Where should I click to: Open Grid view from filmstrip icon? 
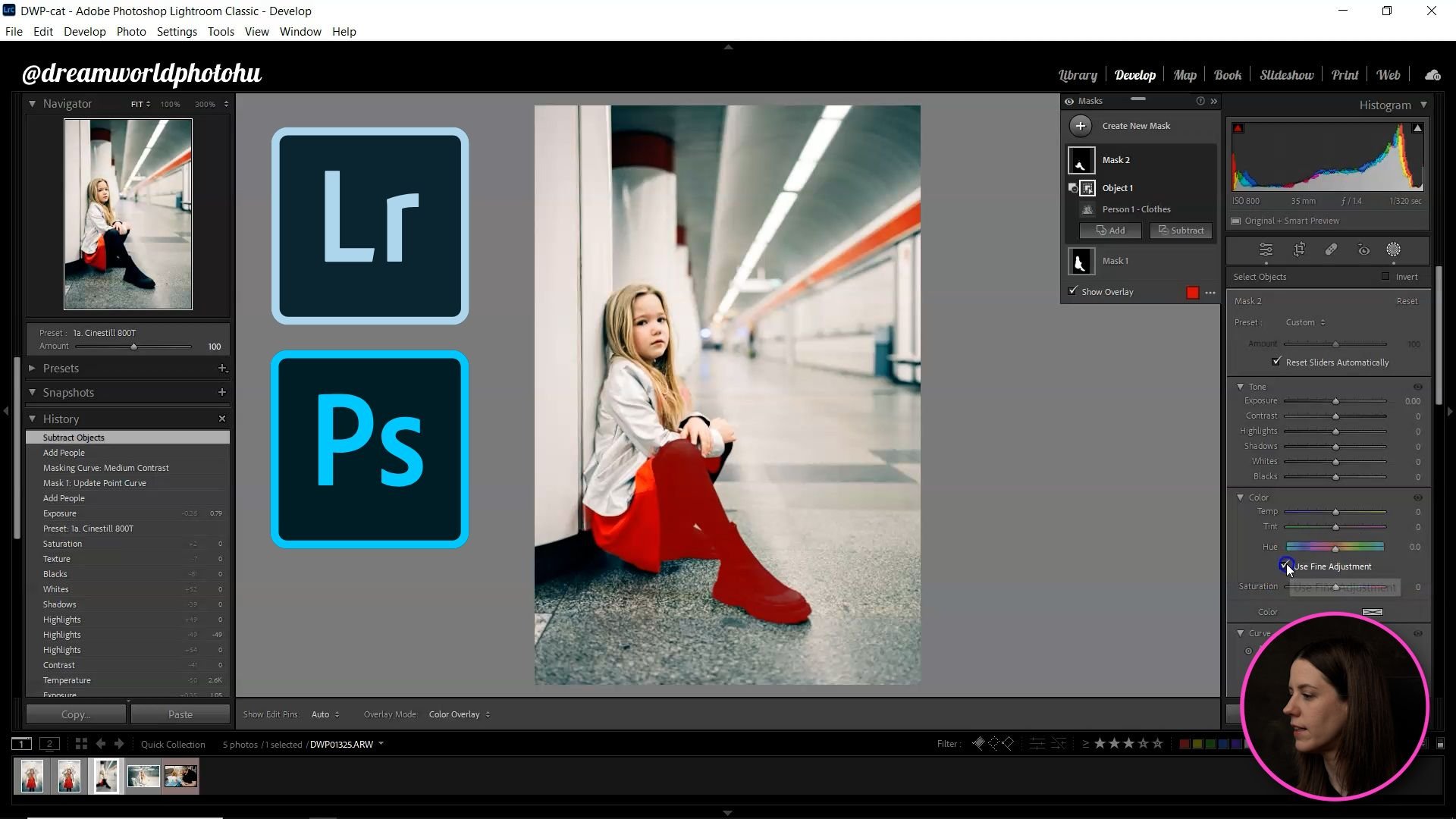coord(81,744)
